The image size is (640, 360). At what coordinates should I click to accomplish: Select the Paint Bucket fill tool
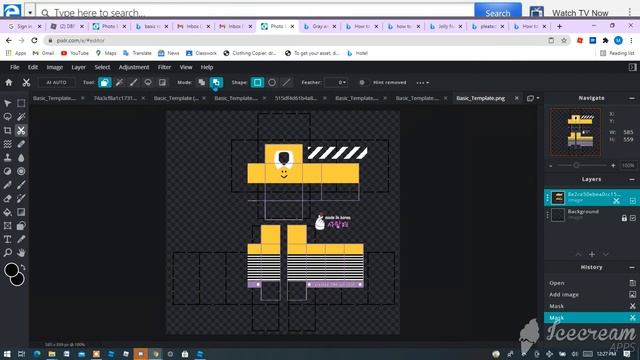pos(7,212)
